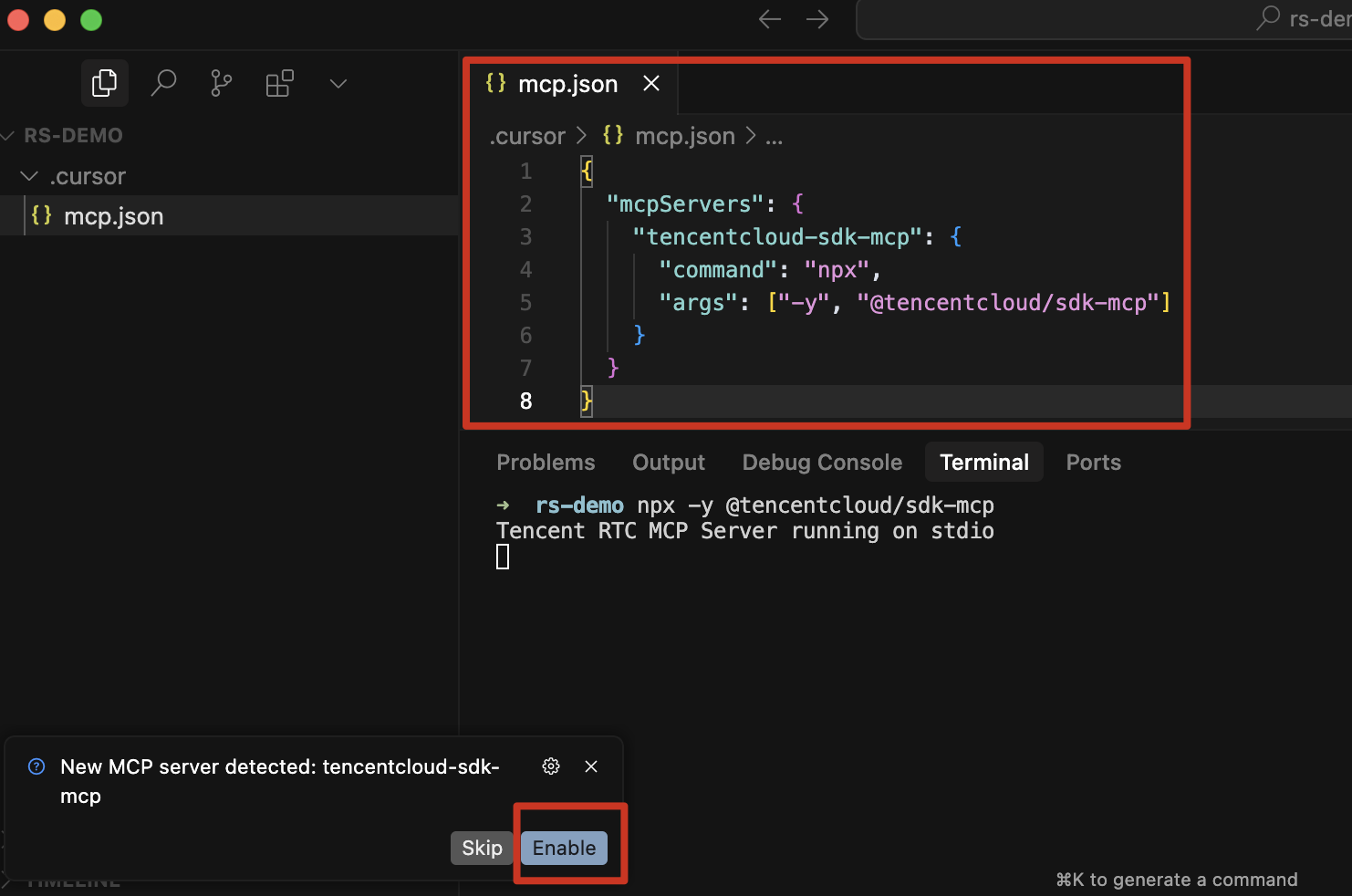Image resolution: width=1352 pixels, height=896 pixels.
Task: Go forward with the right arrow
Action: tap(817, 19)
